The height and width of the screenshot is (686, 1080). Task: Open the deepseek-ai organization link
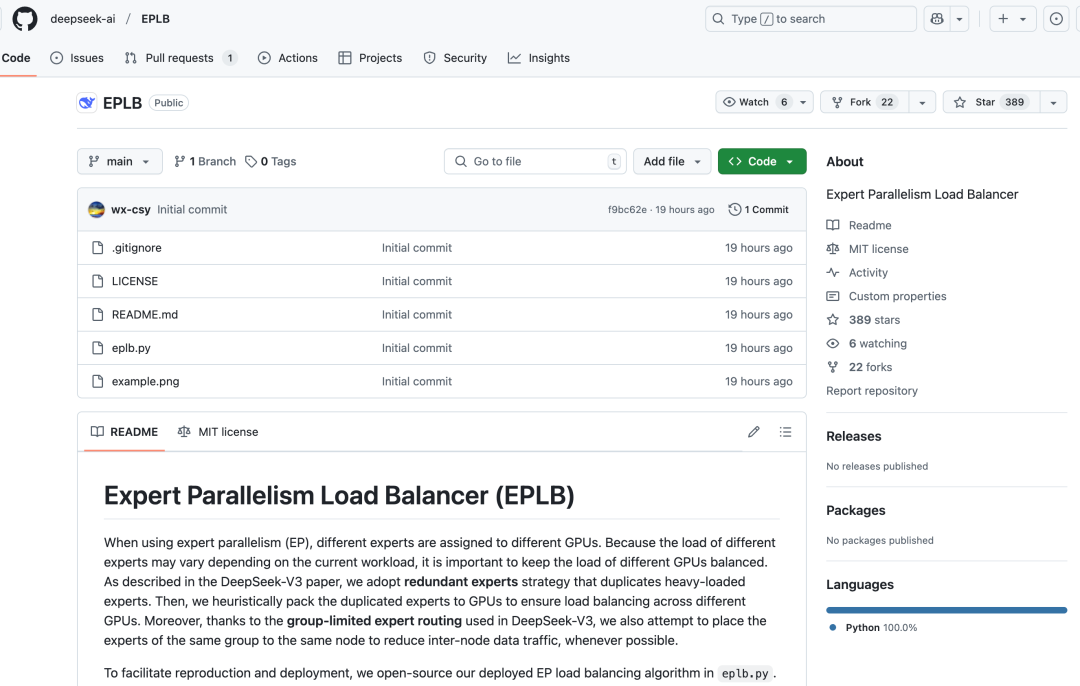[83, 19]
